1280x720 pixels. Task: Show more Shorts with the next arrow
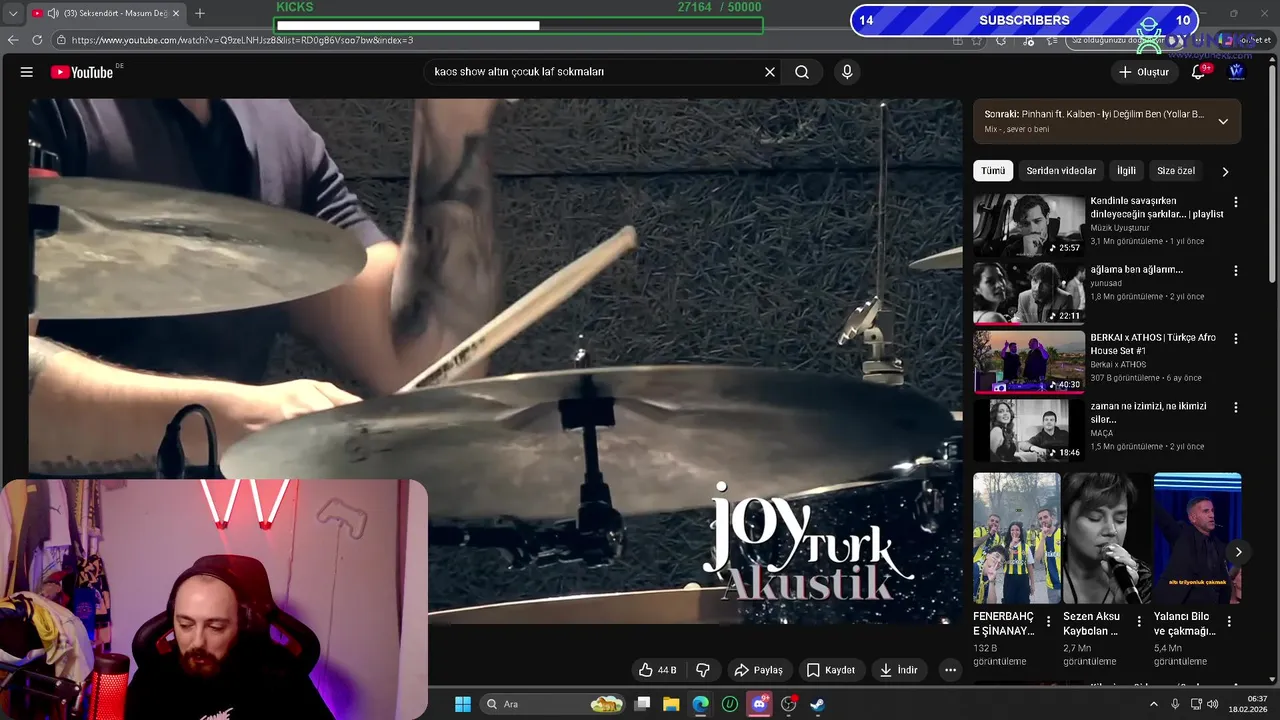click(1238, 552)
